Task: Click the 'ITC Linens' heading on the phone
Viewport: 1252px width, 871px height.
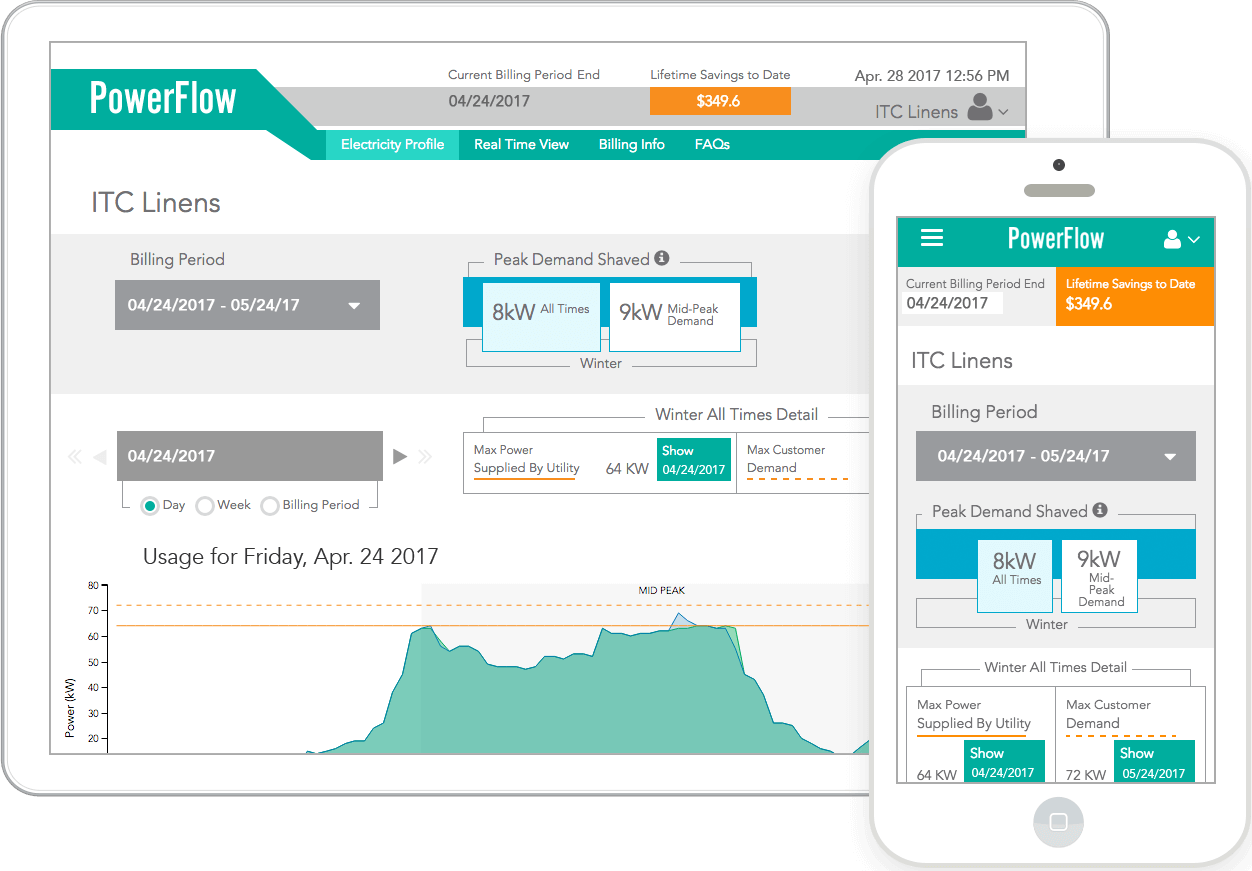Action: 962,361
